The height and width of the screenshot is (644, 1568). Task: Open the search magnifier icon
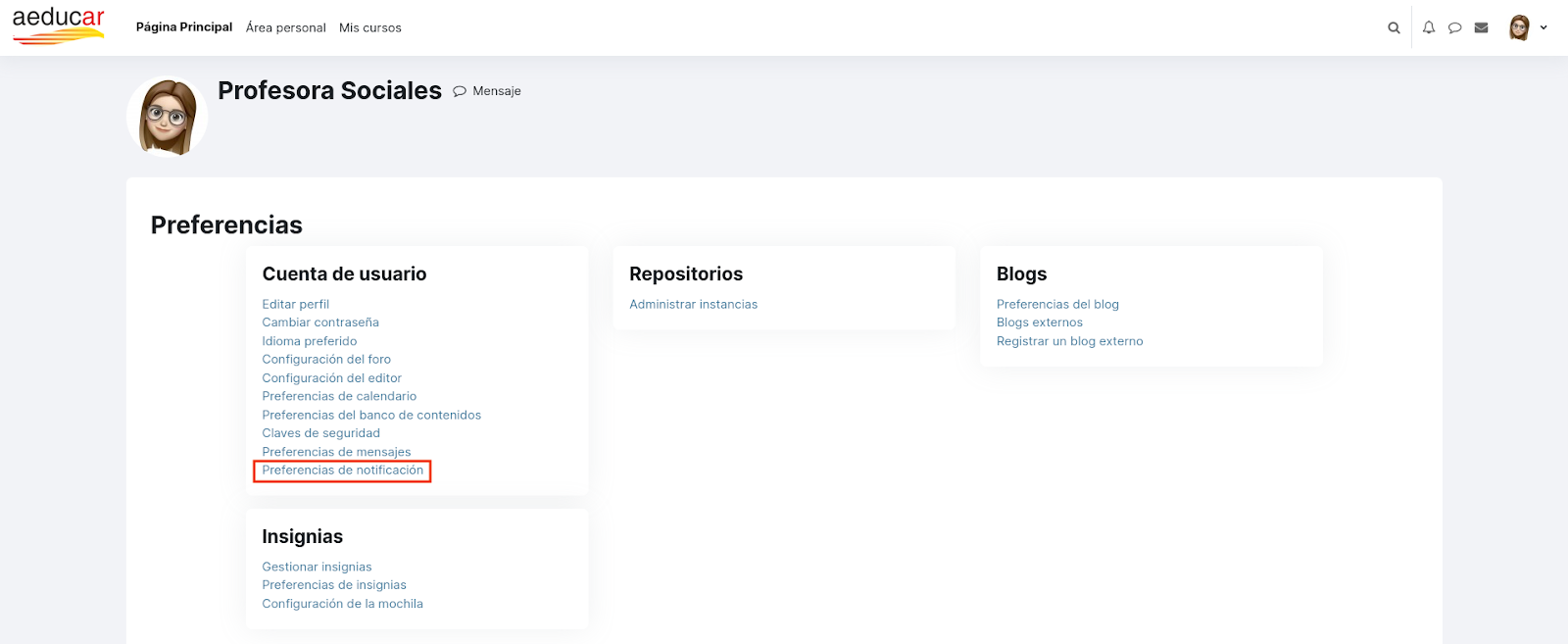(x=1394, y=27)
